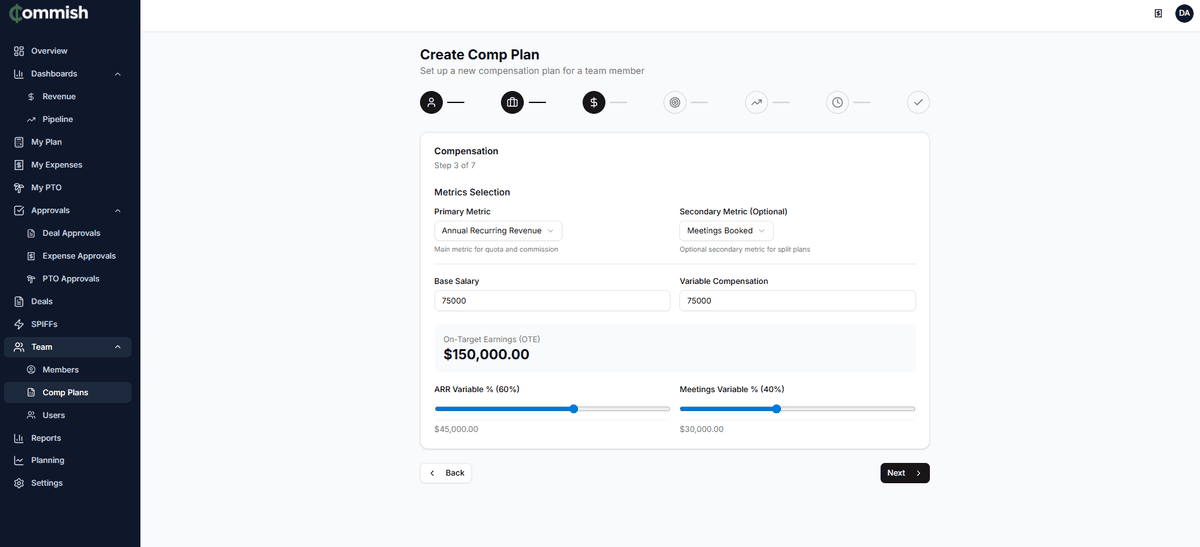Click the Reports chart icon
This screenshot has width=1200, height=547.
point(19,438)
